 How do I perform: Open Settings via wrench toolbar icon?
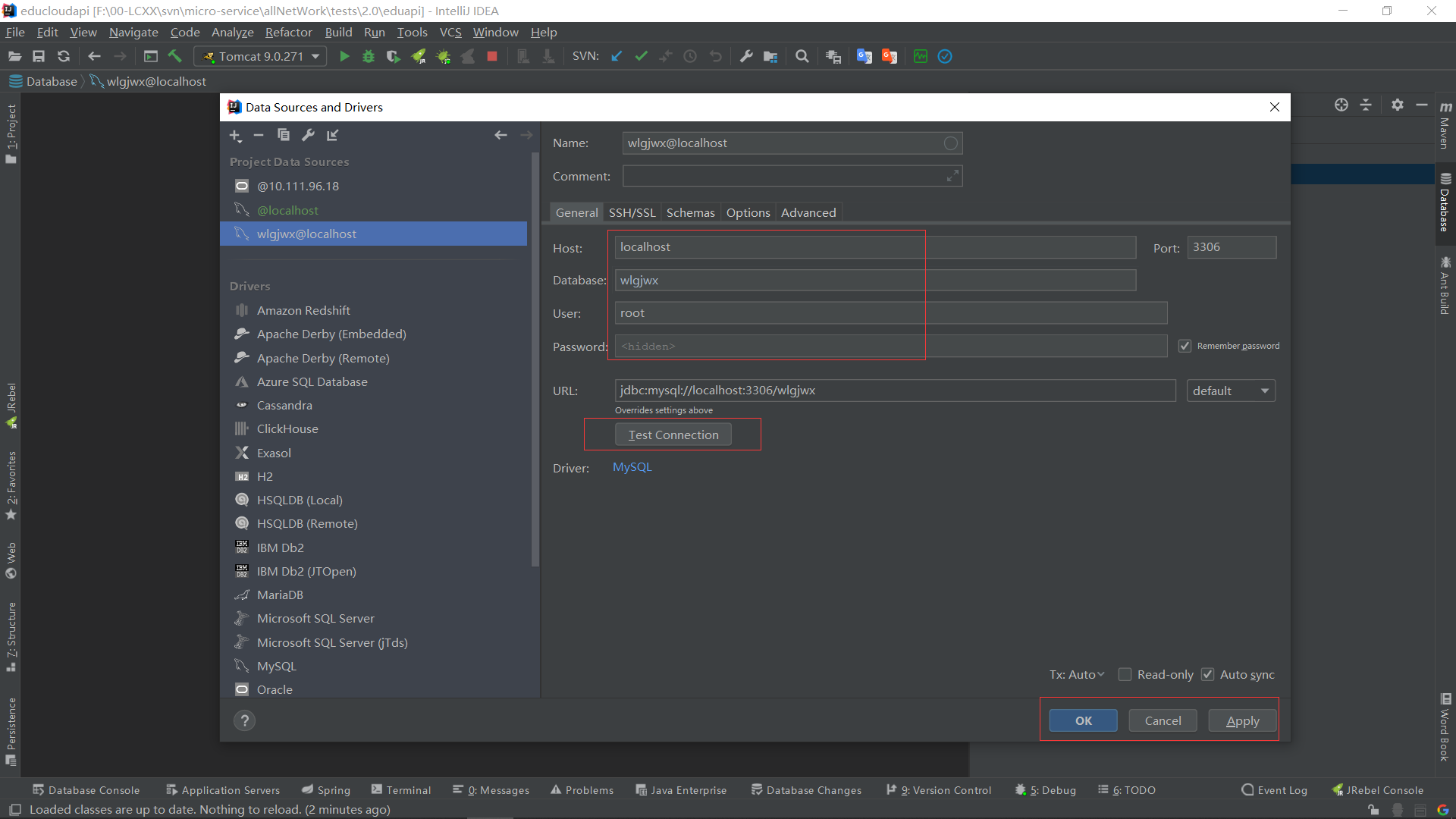click(746, 56)
